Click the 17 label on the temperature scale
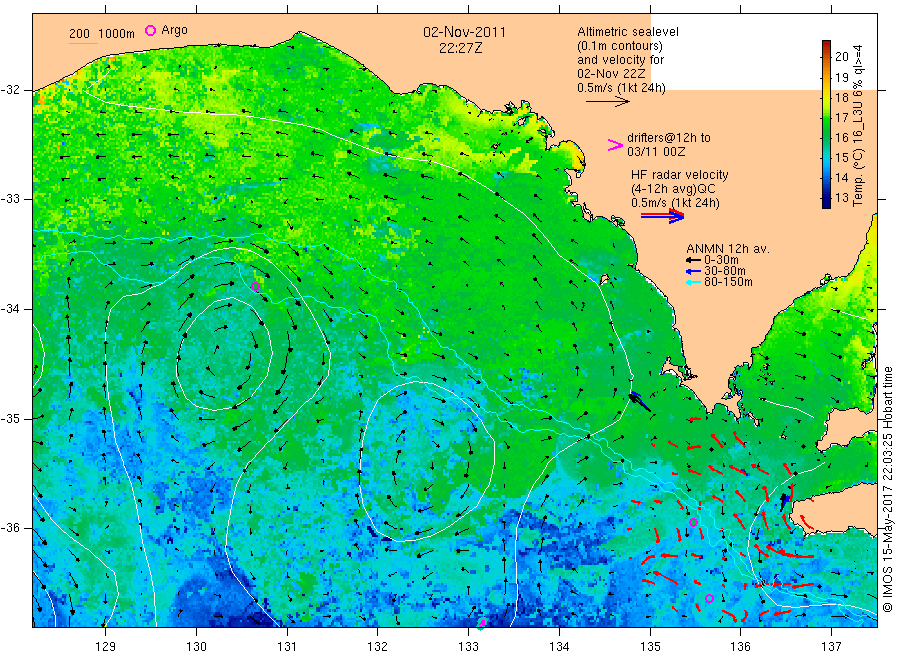 841,117
